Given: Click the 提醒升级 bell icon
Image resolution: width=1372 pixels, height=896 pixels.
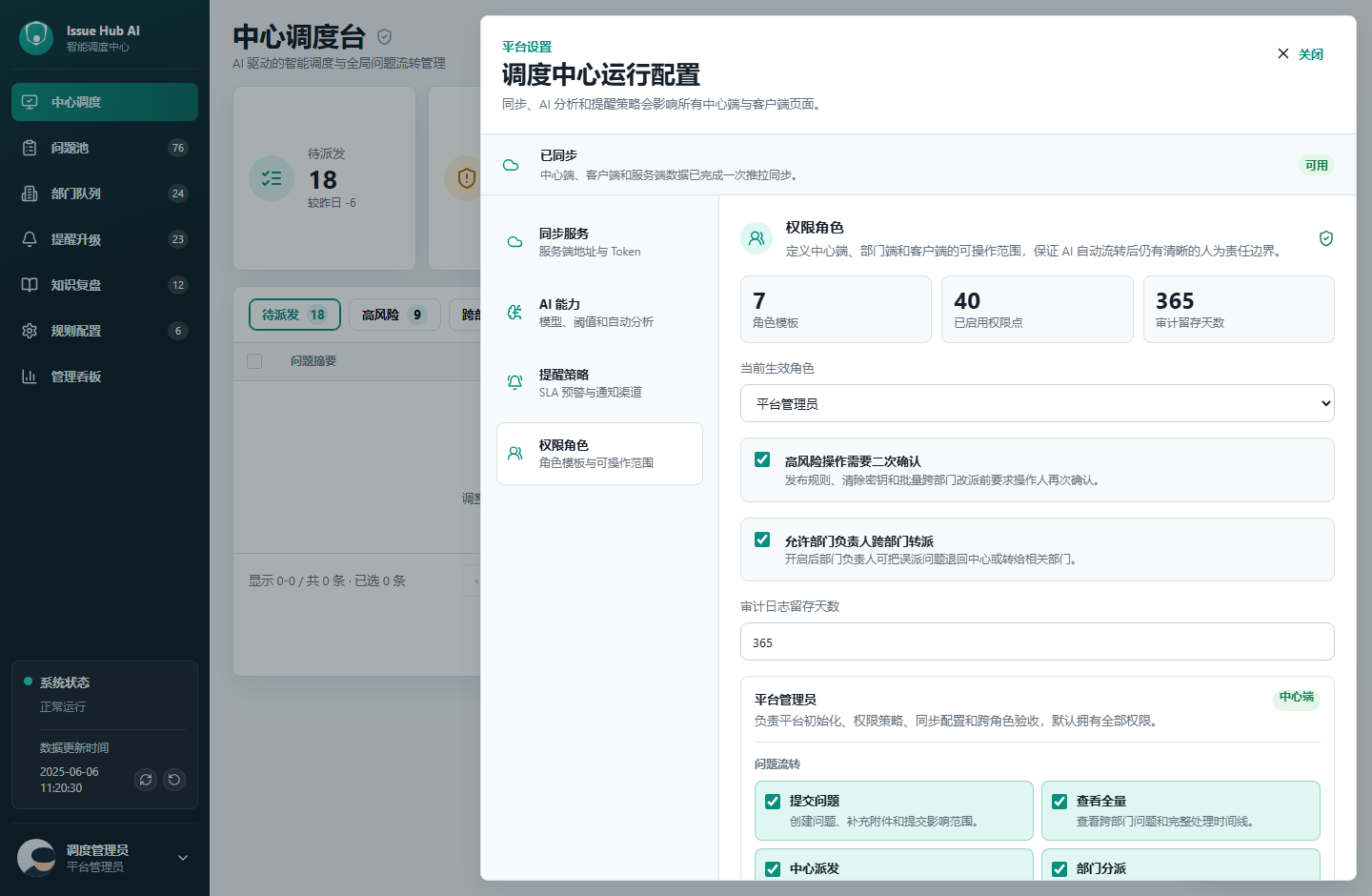Looking at the screenshot, I should coord(30,239).
